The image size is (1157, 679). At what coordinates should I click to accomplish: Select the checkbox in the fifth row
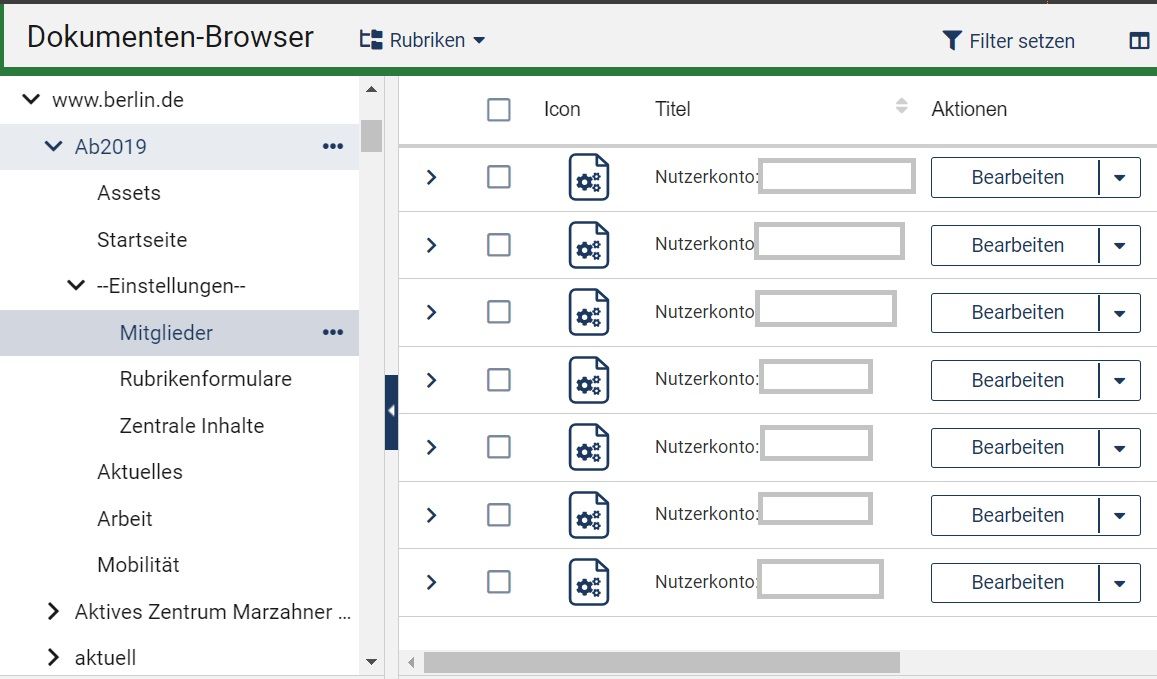498,447
